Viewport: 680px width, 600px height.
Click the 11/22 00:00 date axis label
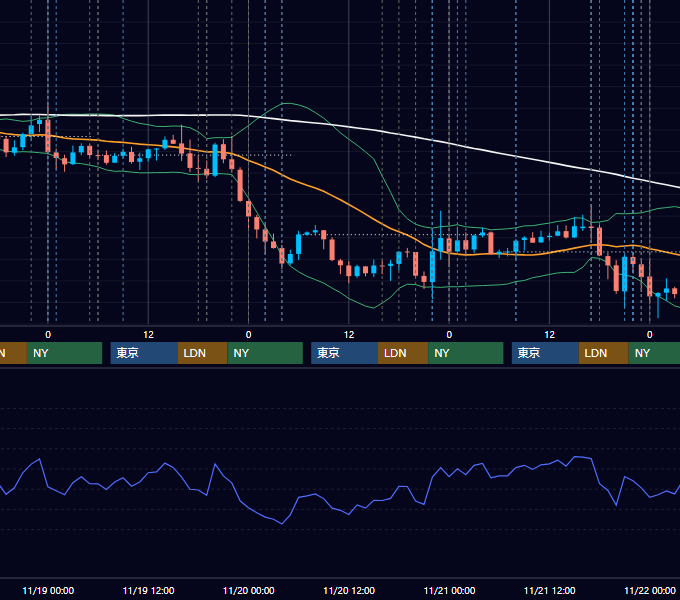(x=650, y=590)
